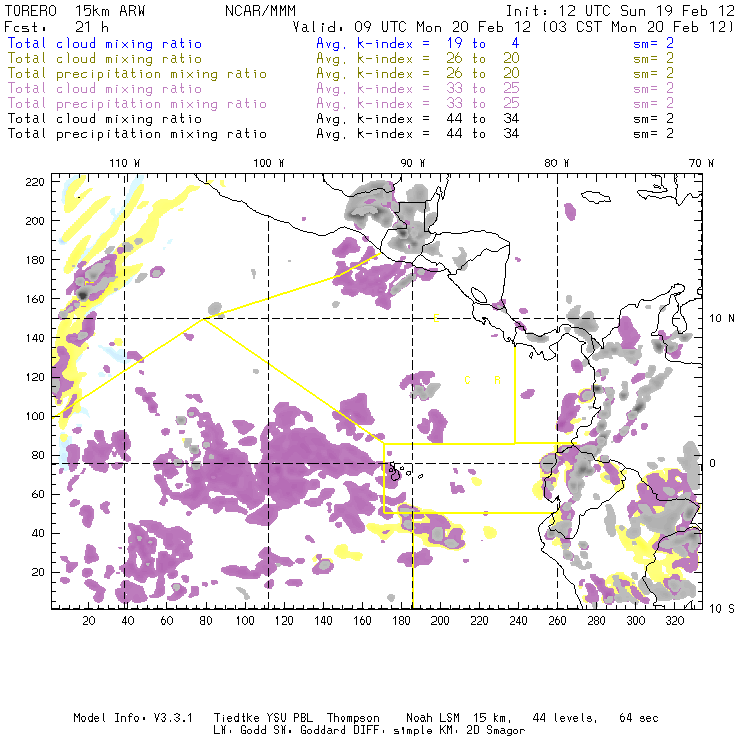Click the blue 'sm= 2' legend value
The height and width of the screenshot is (740, 740).
tap(653, 43)
